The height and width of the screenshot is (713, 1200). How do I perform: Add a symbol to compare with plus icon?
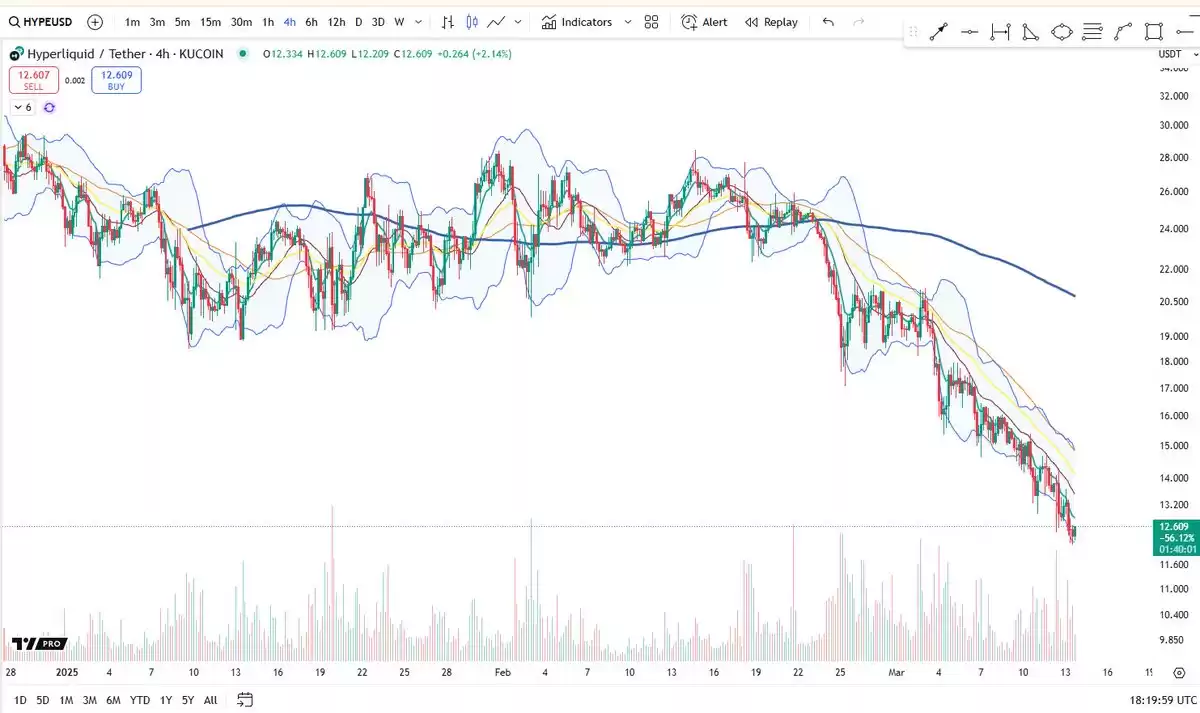coord(95,21)
